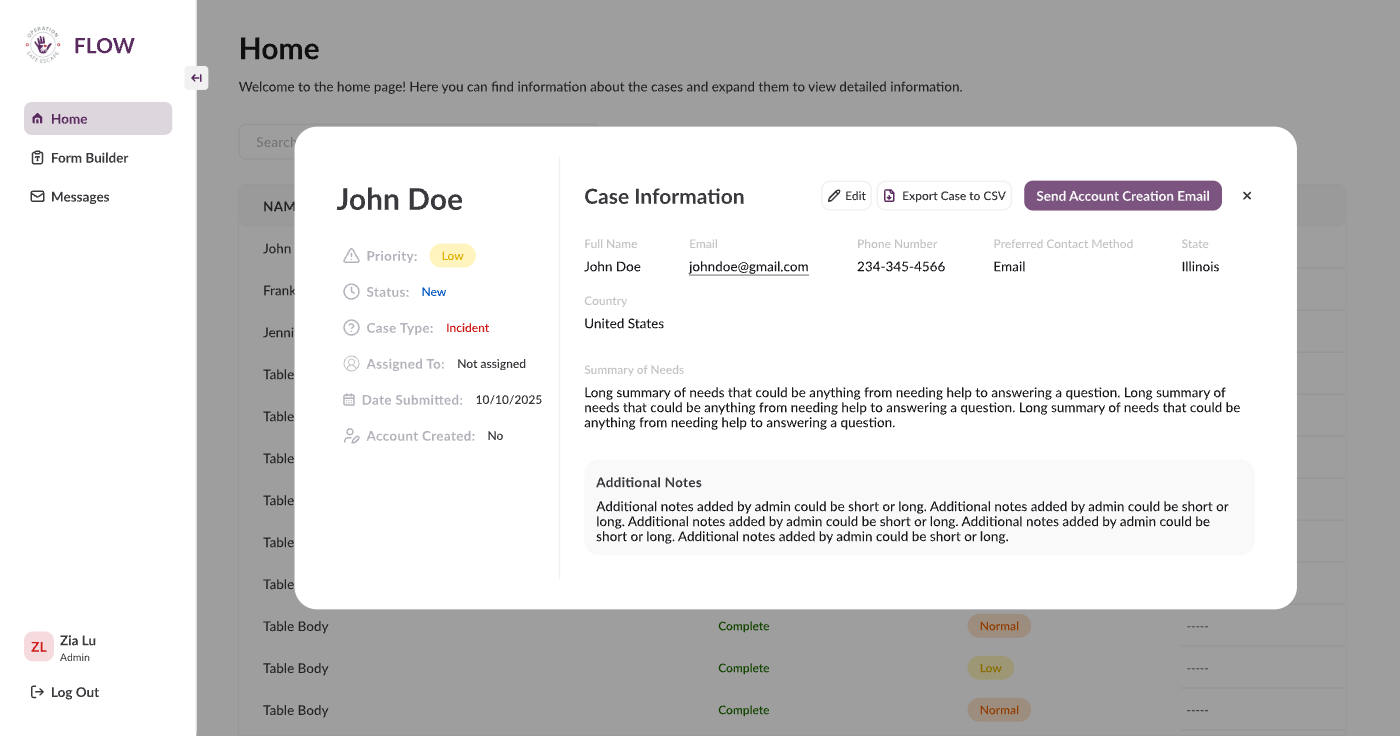The image size is (1400, 736).
Task: Click the phone number 234-345-4566
Action: point(901,267)
